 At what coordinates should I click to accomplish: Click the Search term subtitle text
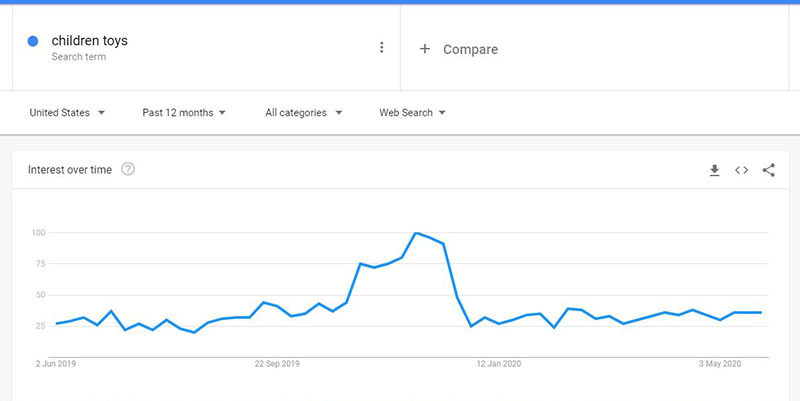[79, 57]
